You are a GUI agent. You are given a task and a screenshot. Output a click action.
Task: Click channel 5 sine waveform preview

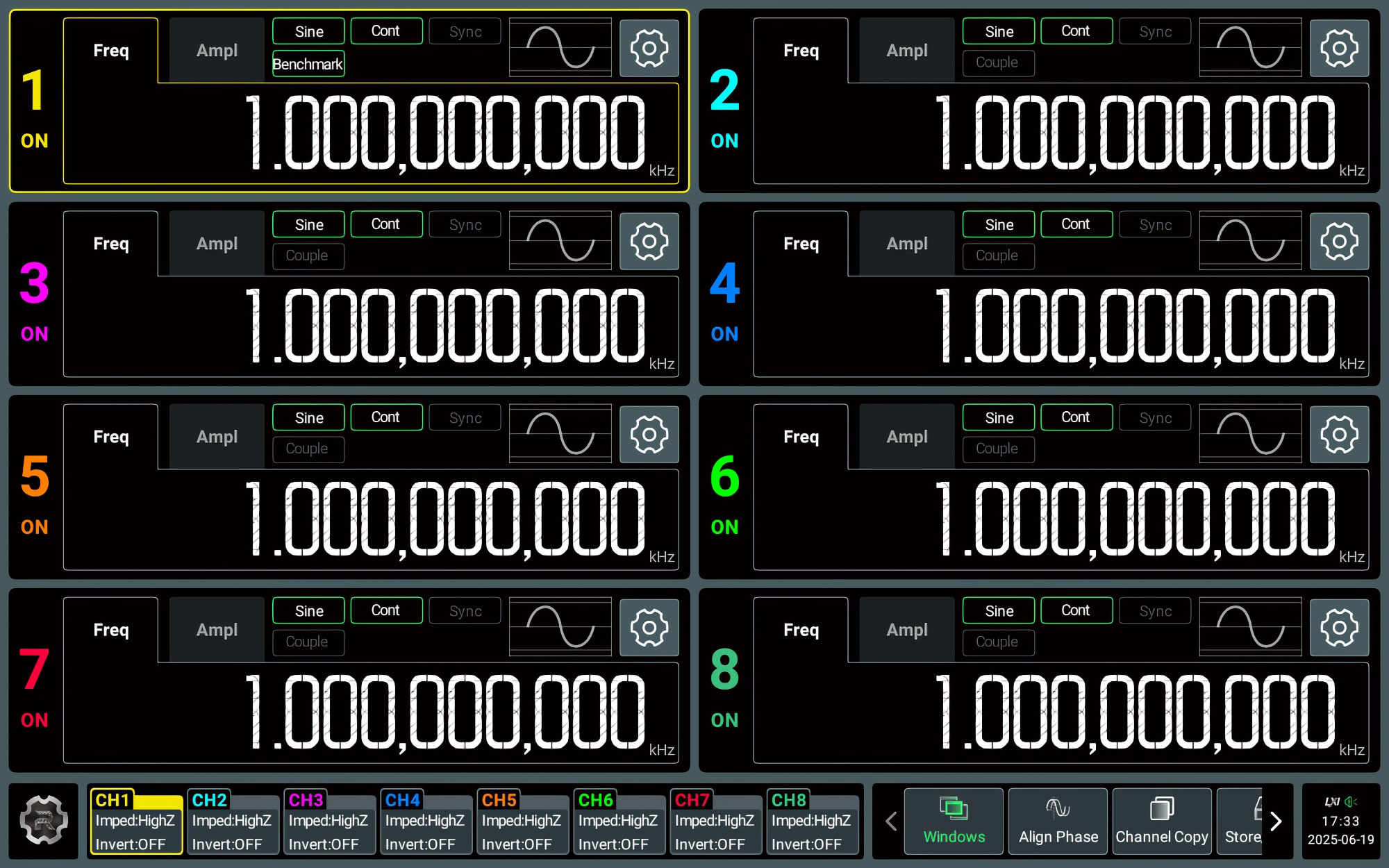[560, 433]
